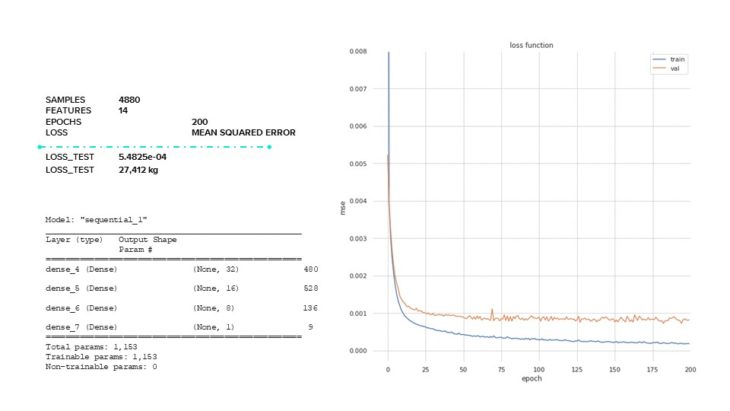The image size is (730, 411).
Task: Click the teal dot at right end of divider
Action: 269,147
